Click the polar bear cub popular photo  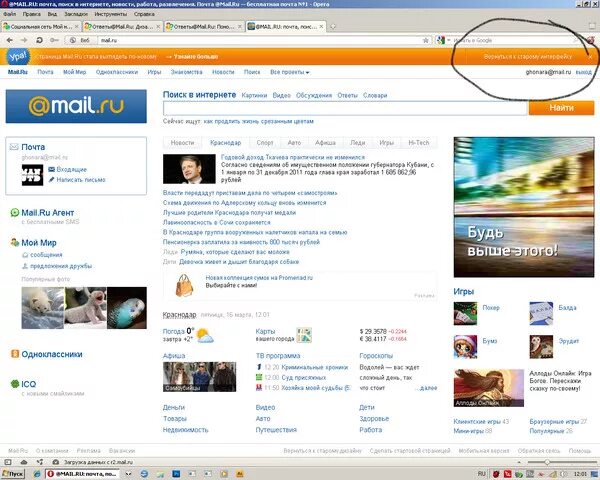click(42, 308)
